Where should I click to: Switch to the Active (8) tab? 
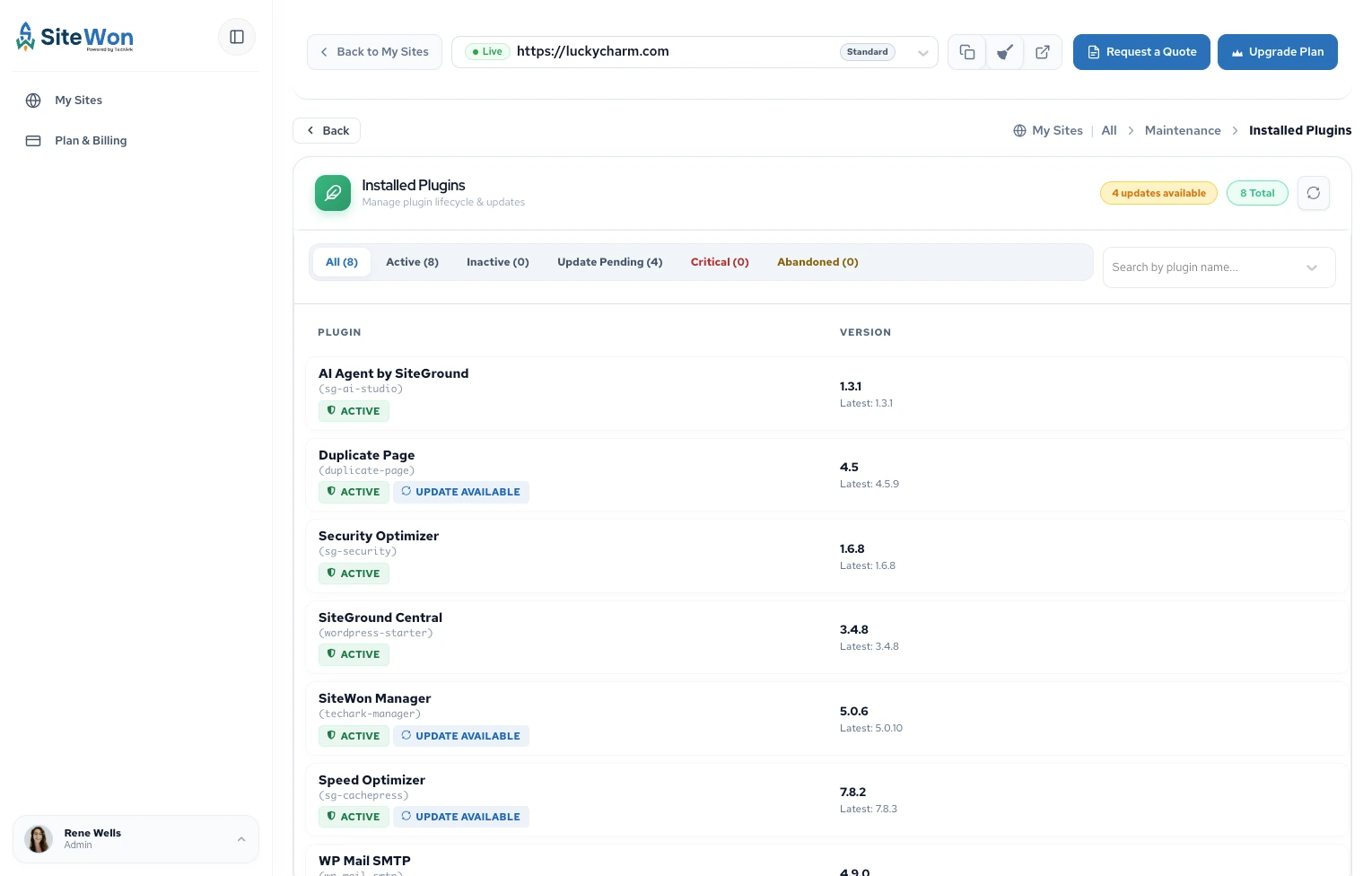(413, 262)
